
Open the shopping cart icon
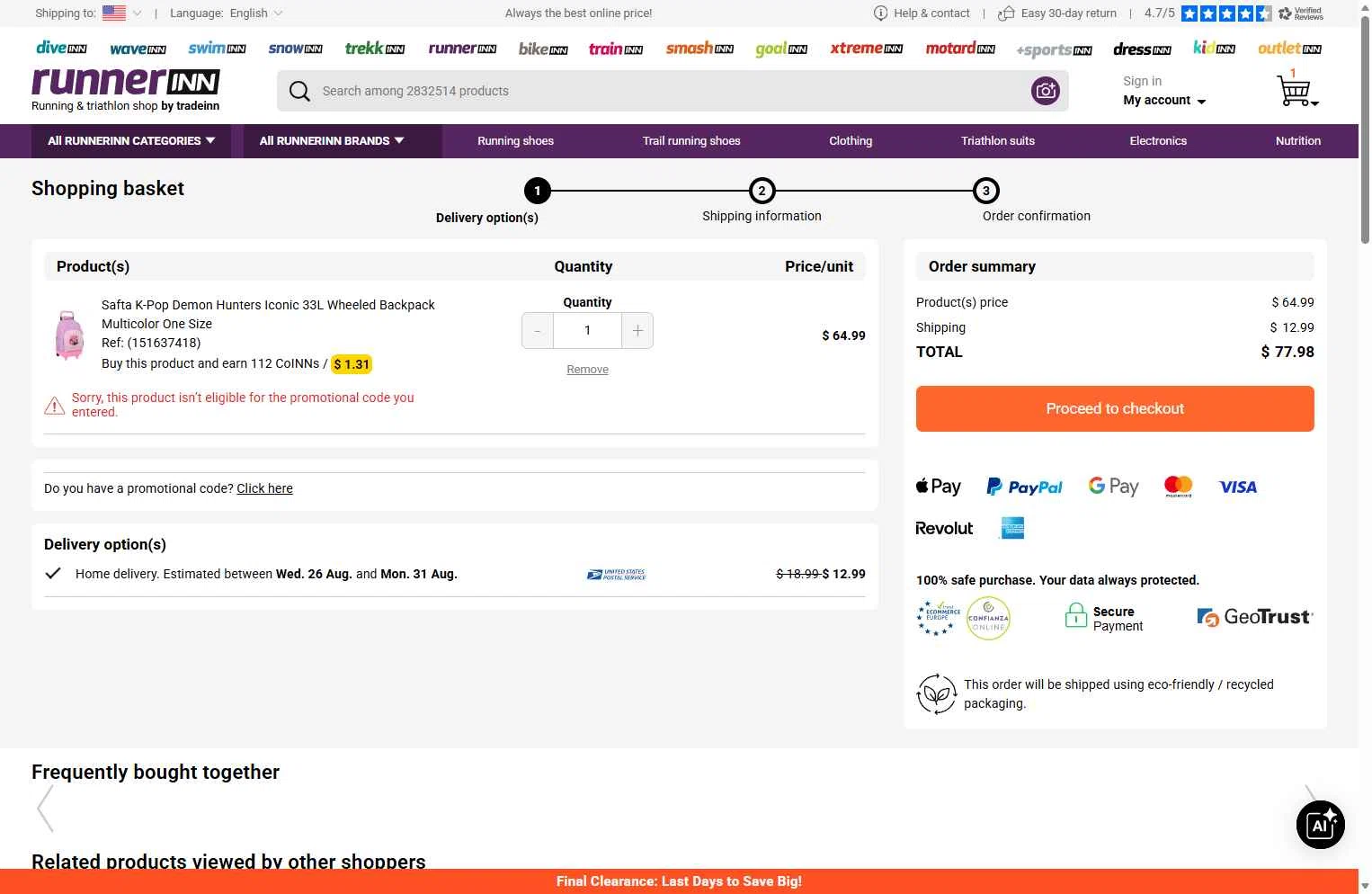click(1296, 89)
